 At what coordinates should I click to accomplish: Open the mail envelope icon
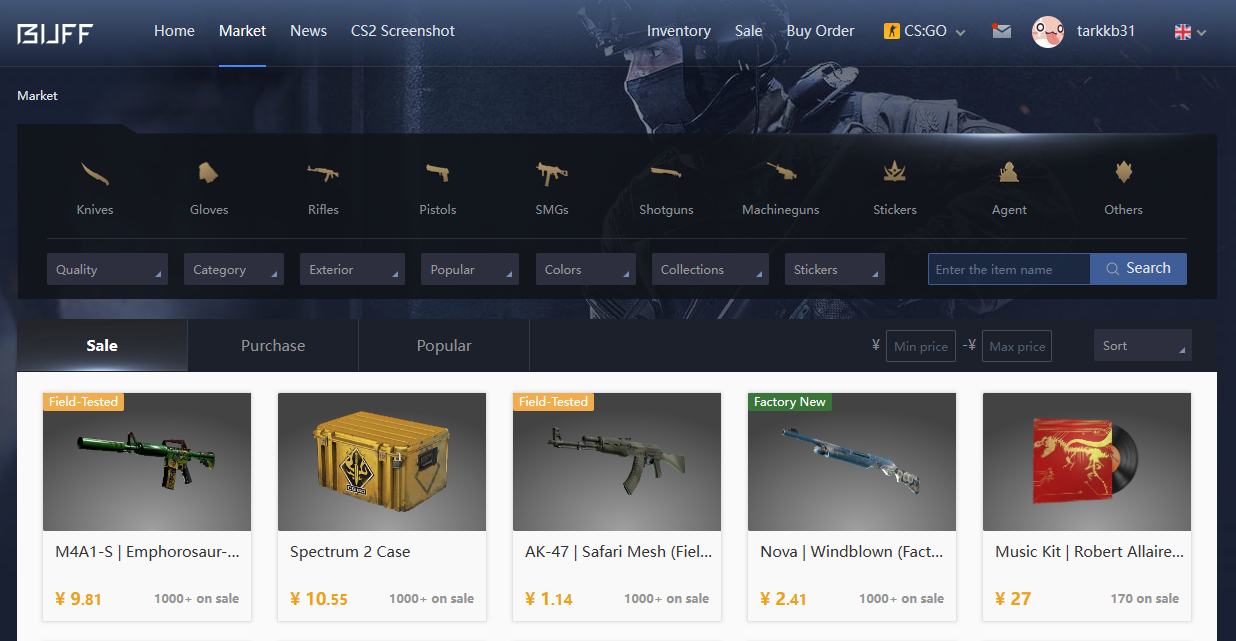tap(1001, 31)
